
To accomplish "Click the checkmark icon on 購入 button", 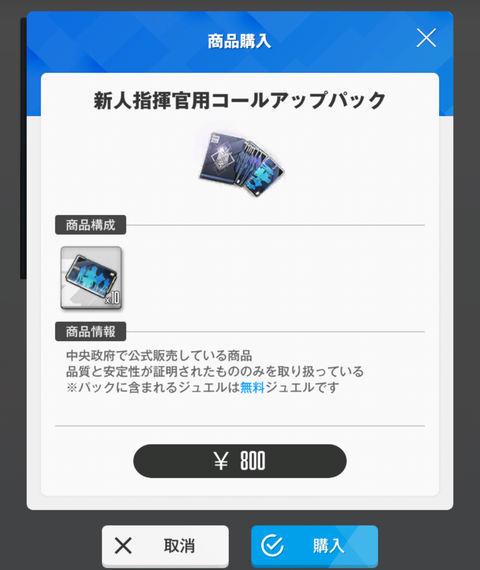I will click(272, 546).
